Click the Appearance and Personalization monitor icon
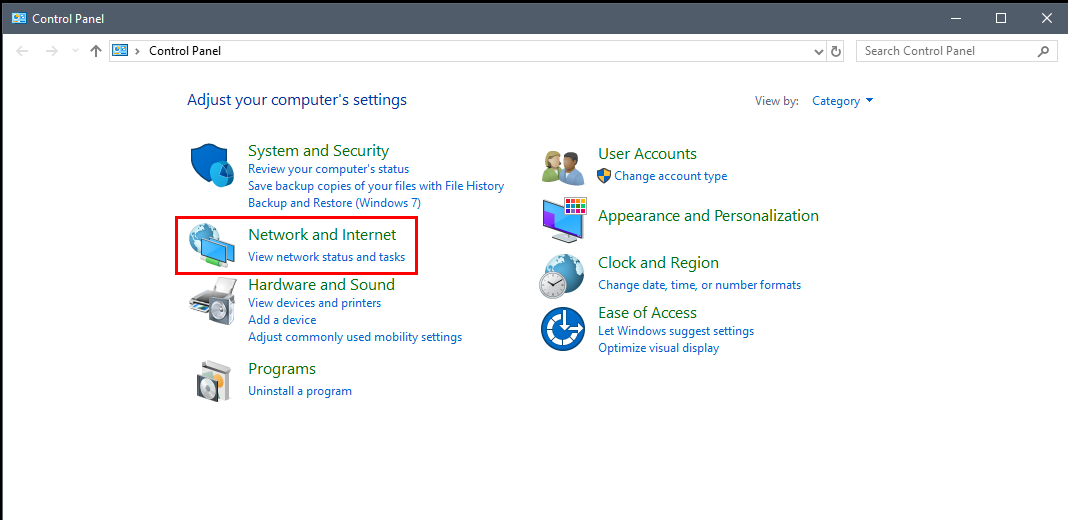 point(564,219)
